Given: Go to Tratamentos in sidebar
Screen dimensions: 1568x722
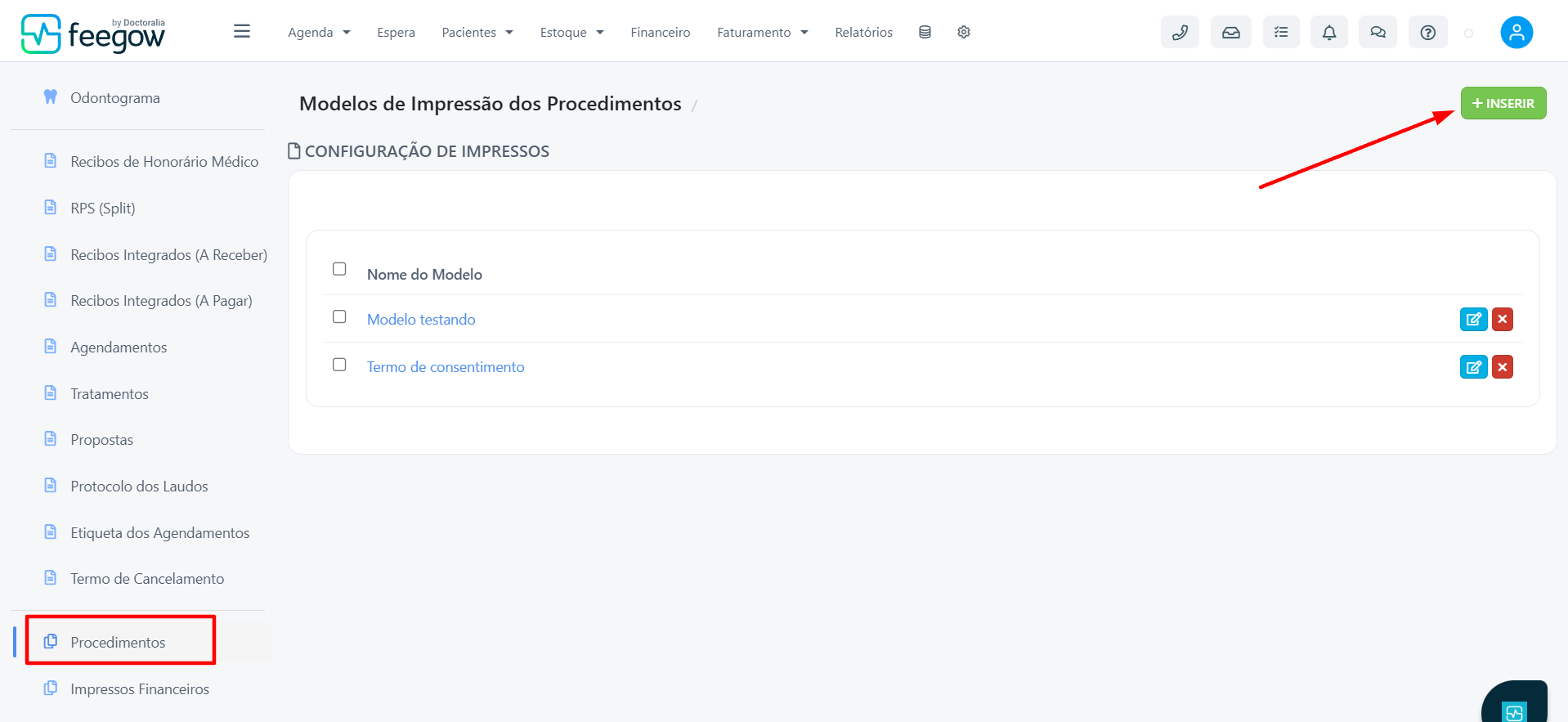Looking at the screenshot, I should click(x=110, y=394).
